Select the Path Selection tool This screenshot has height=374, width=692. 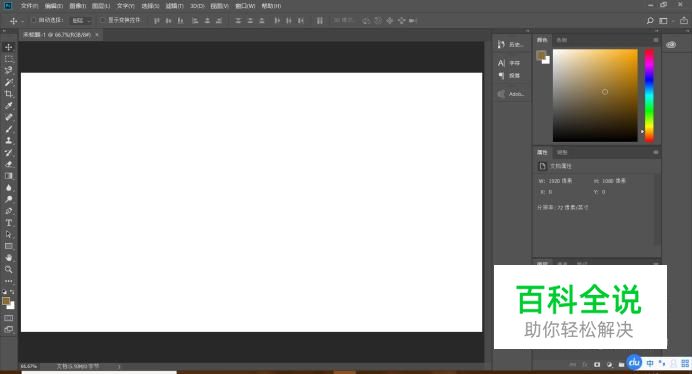(8, 234)
